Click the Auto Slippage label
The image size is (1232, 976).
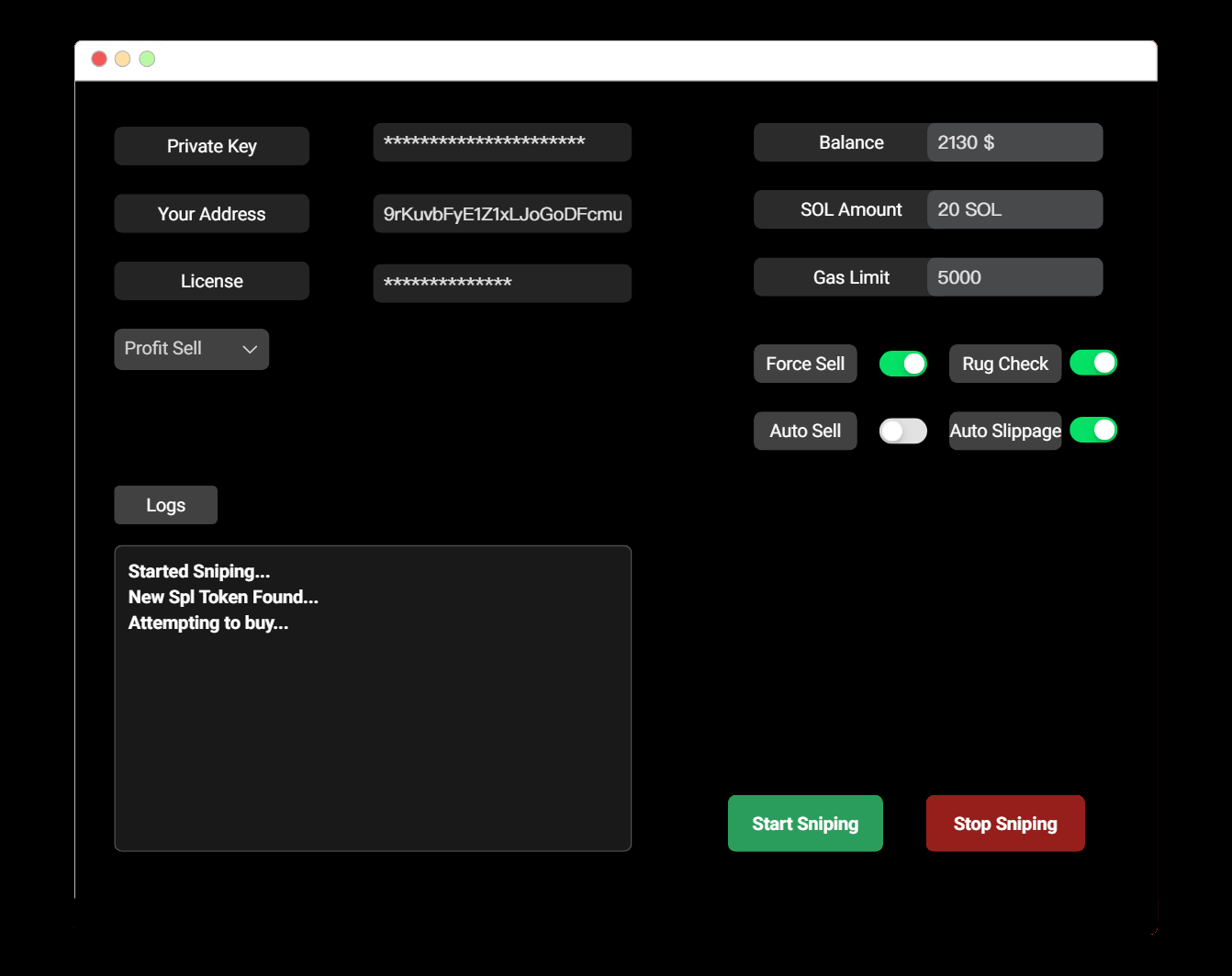(1004, 431)
